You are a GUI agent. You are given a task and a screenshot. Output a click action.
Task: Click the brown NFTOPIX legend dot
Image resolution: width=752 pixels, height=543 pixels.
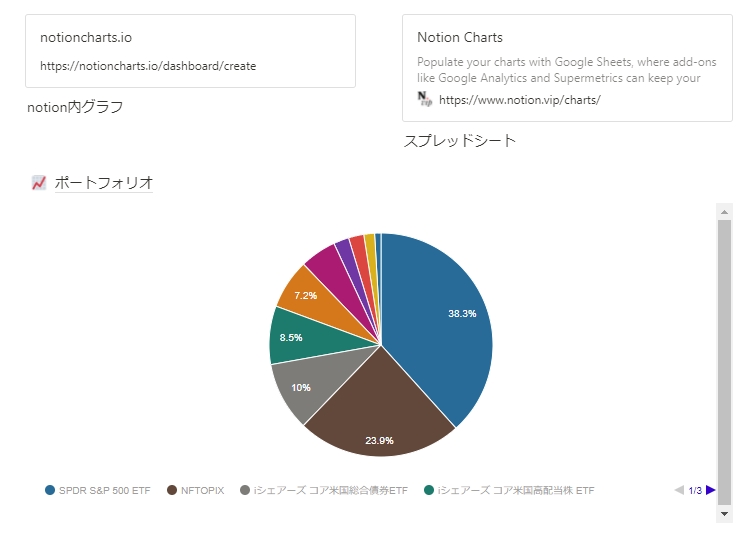point(172,490)
